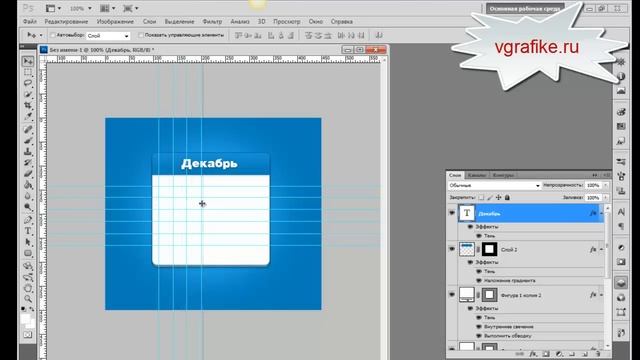Open the Справка menu
Image resolution: width=640 pixels, height=360 pixels.
(342, 22)
